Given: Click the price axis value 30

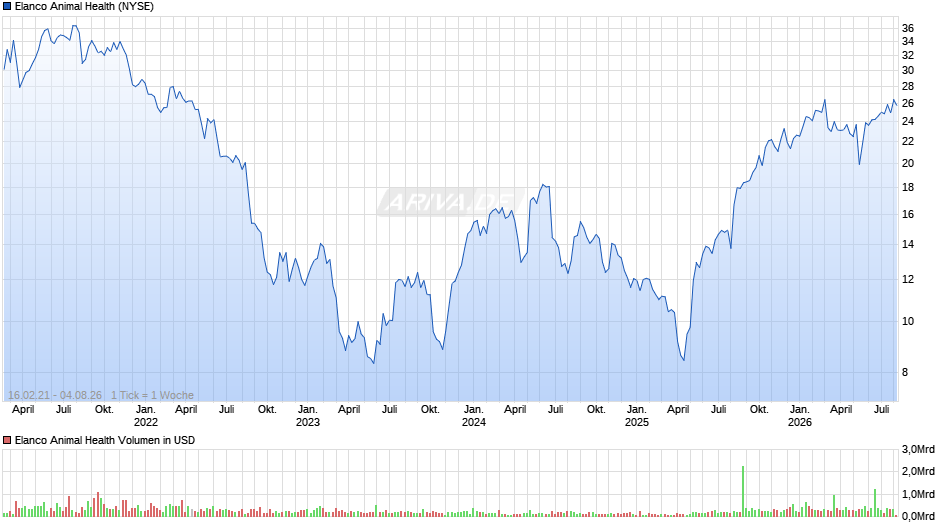Looking at the screenshot, I should pyautogui.click(x=908, y=70).
